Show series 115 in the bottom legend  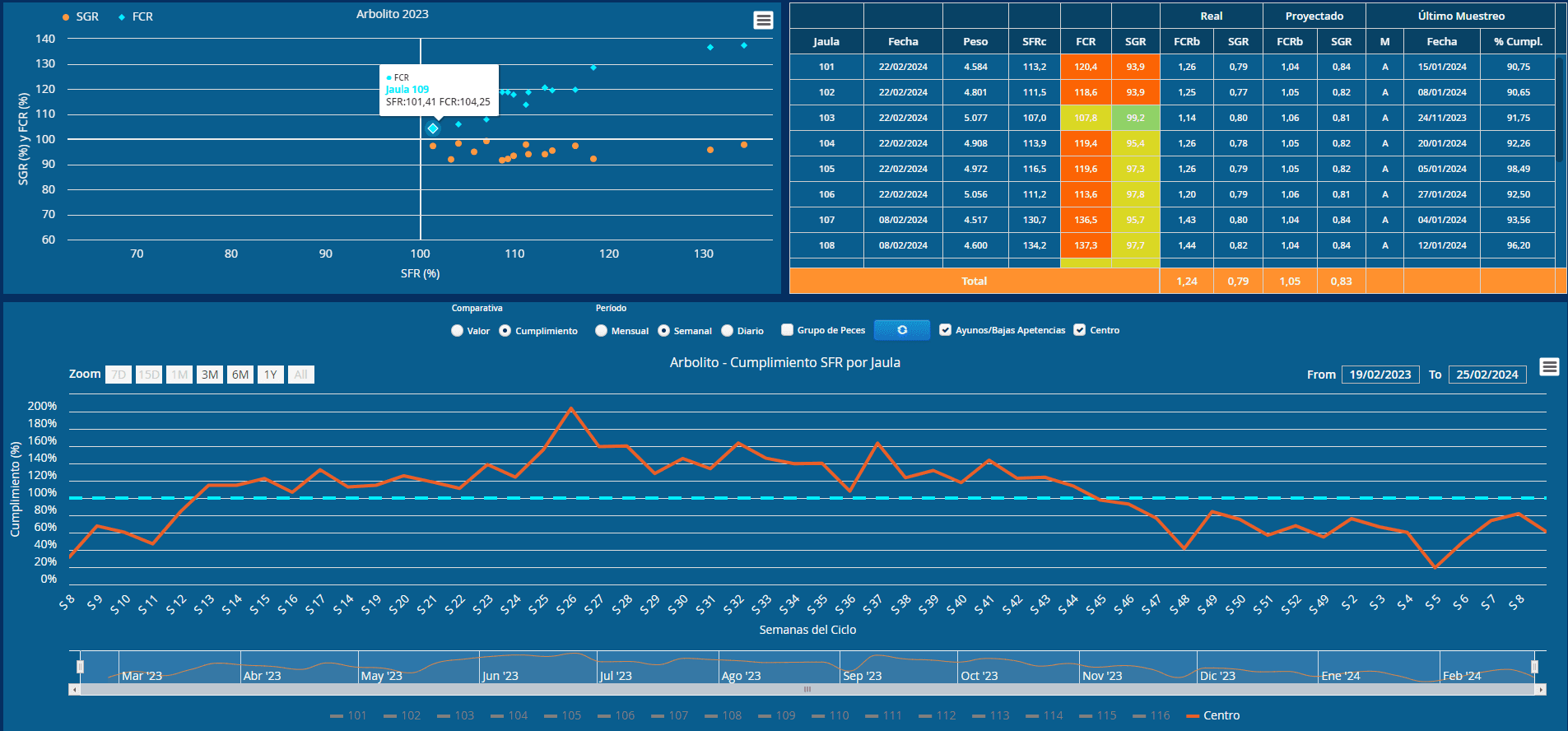[x=1097, y=715]
